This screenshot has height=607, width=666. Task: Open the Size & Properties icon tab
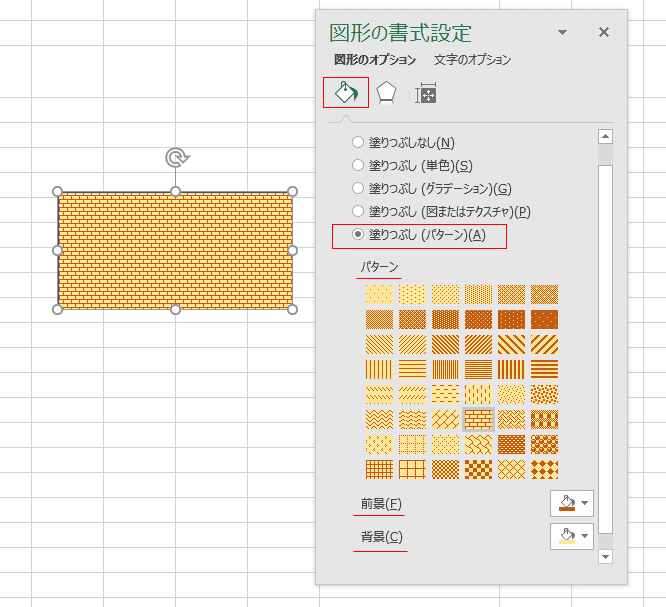(x=426, y=94)
